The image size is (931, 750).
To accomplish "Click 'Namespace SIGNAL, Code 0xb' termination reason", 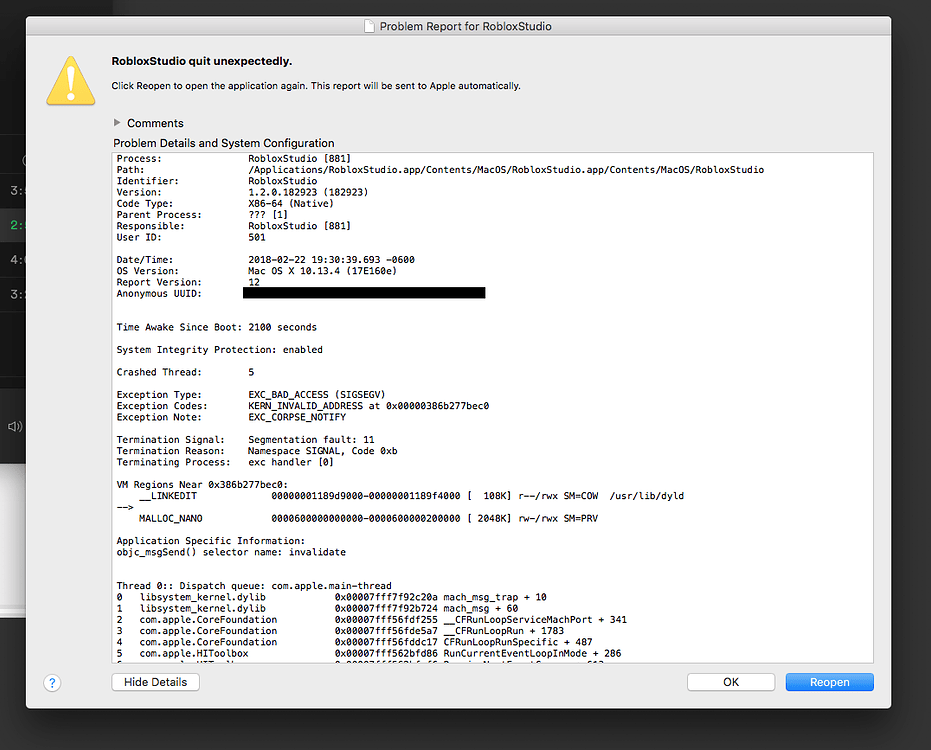I will click(322, 451).
